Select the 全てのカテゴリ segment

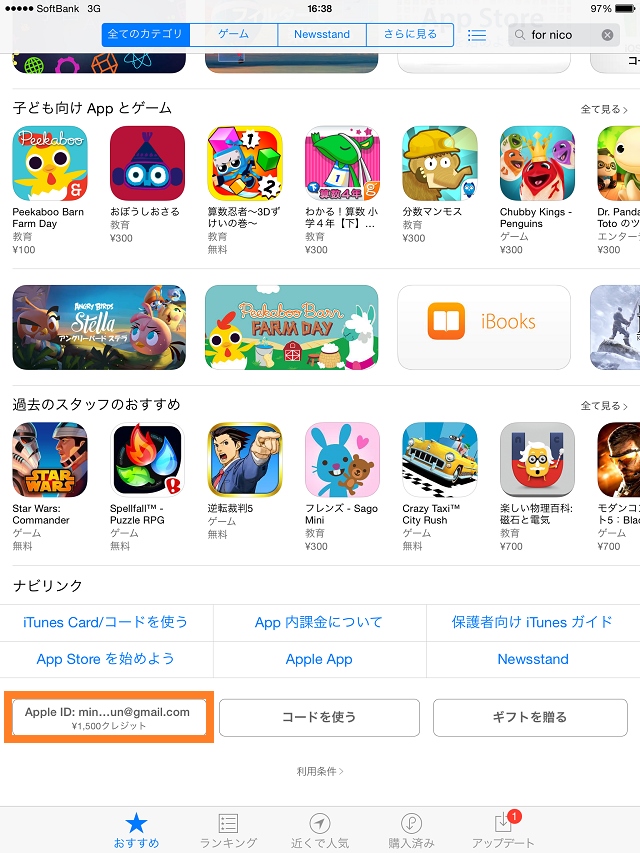click(145, 35)
